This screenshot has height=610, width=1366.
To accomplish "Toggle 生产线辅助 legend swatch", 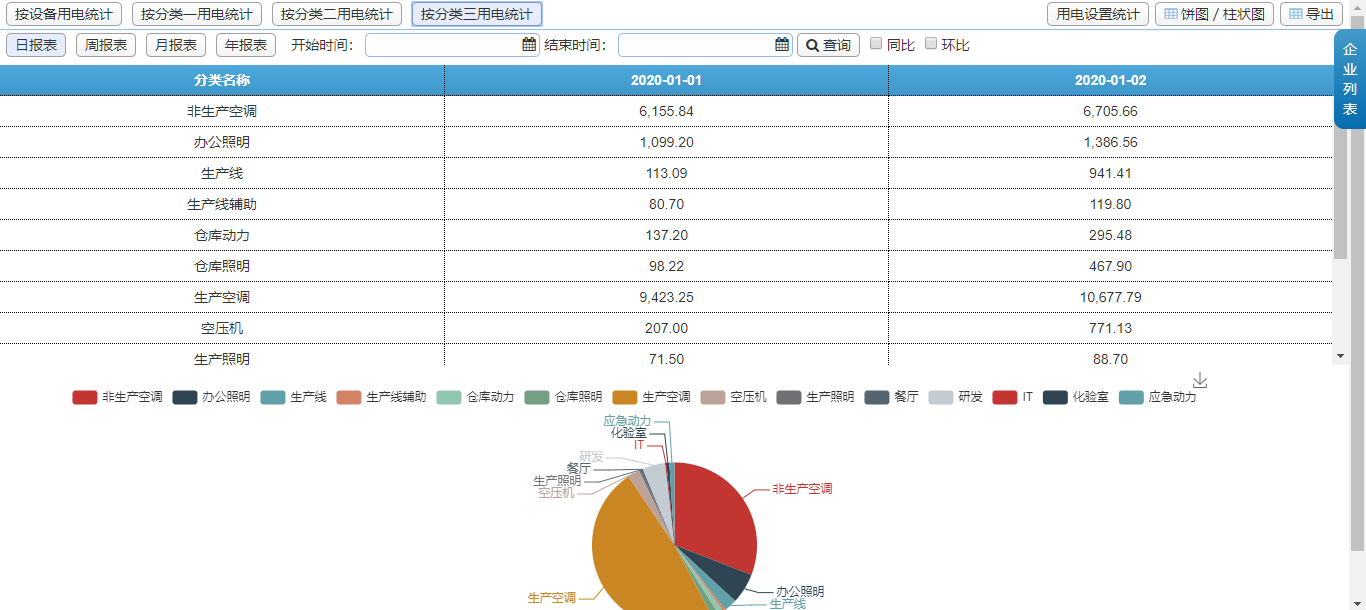I will point(349,397).
